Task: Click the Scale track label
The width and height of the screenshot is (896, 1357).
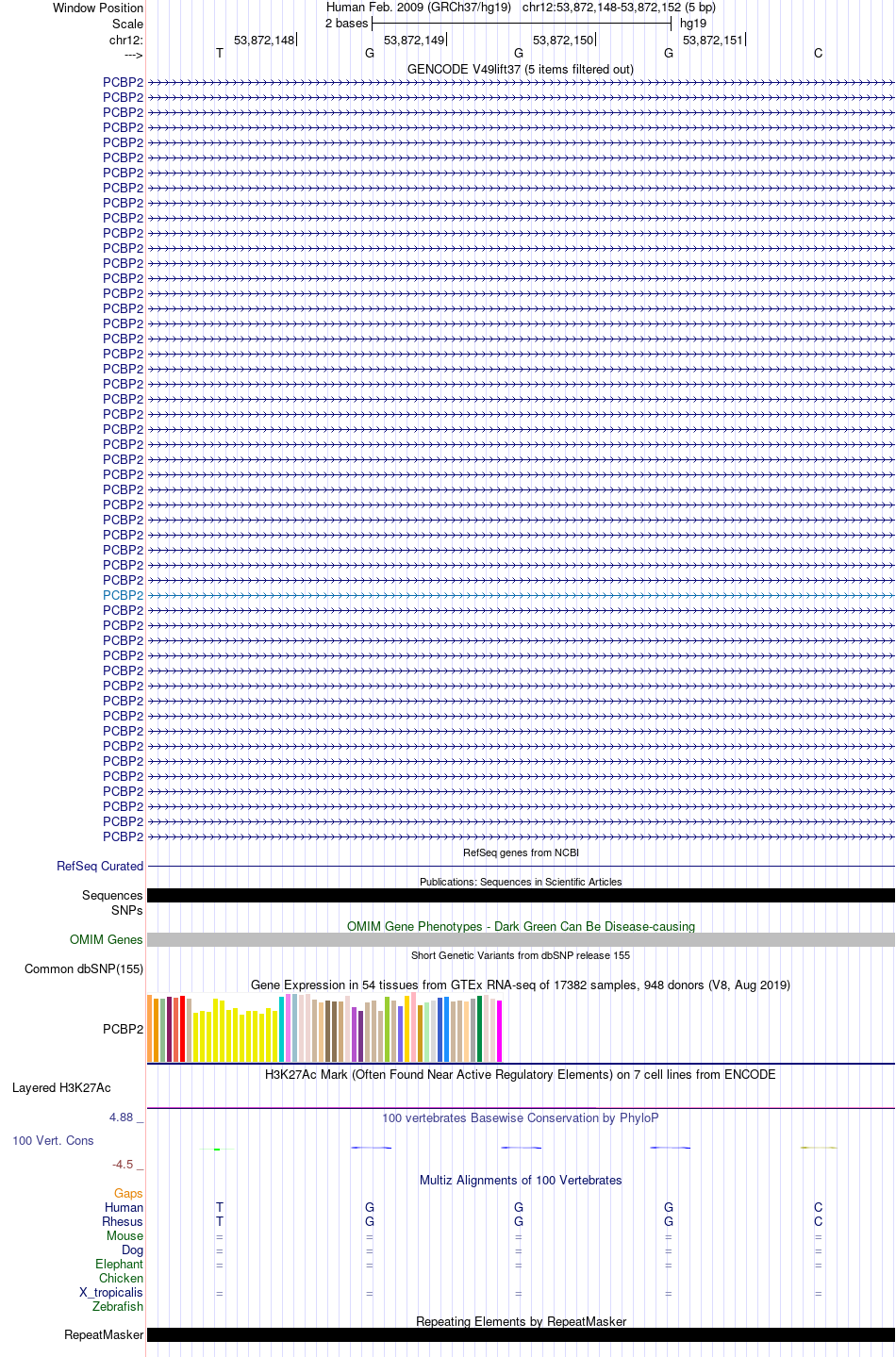Action: click(x=128, y=24)
